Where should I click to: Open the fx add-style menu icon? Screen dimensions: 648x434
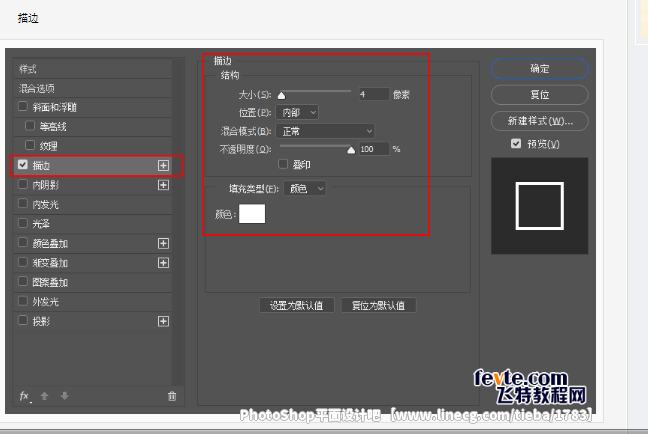click(x=24, y=396)
